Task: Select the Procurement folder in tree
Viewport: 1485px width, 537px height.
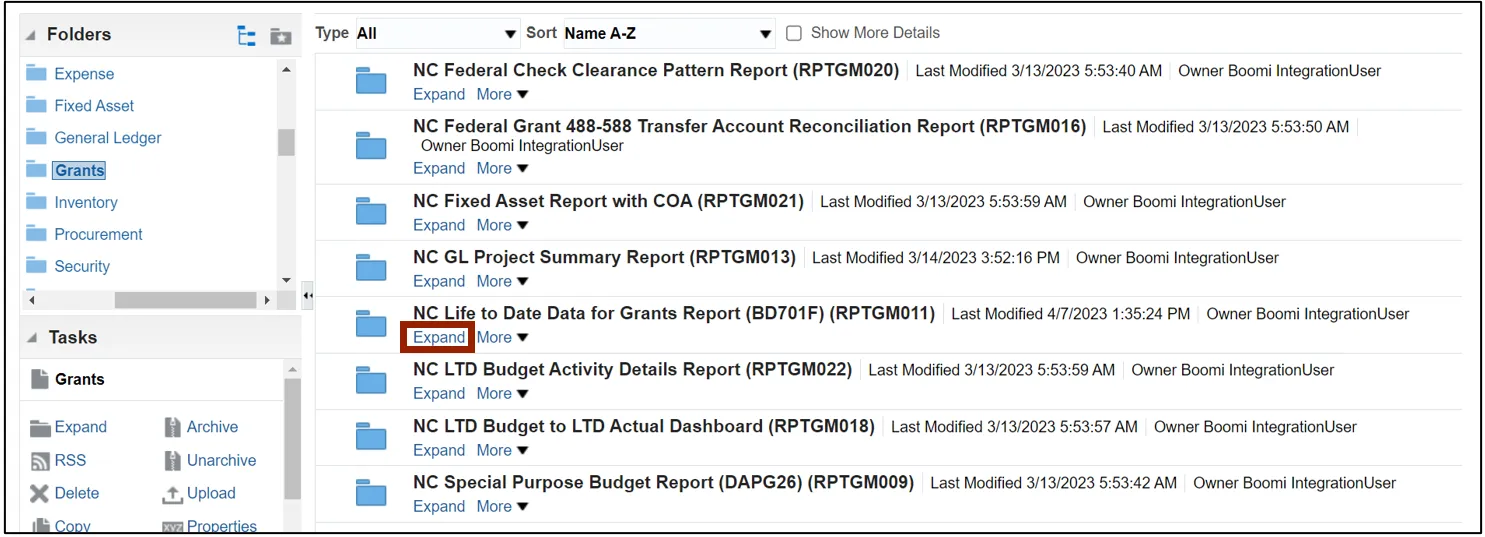Action: pyautogui.click(x=98, y=234)
